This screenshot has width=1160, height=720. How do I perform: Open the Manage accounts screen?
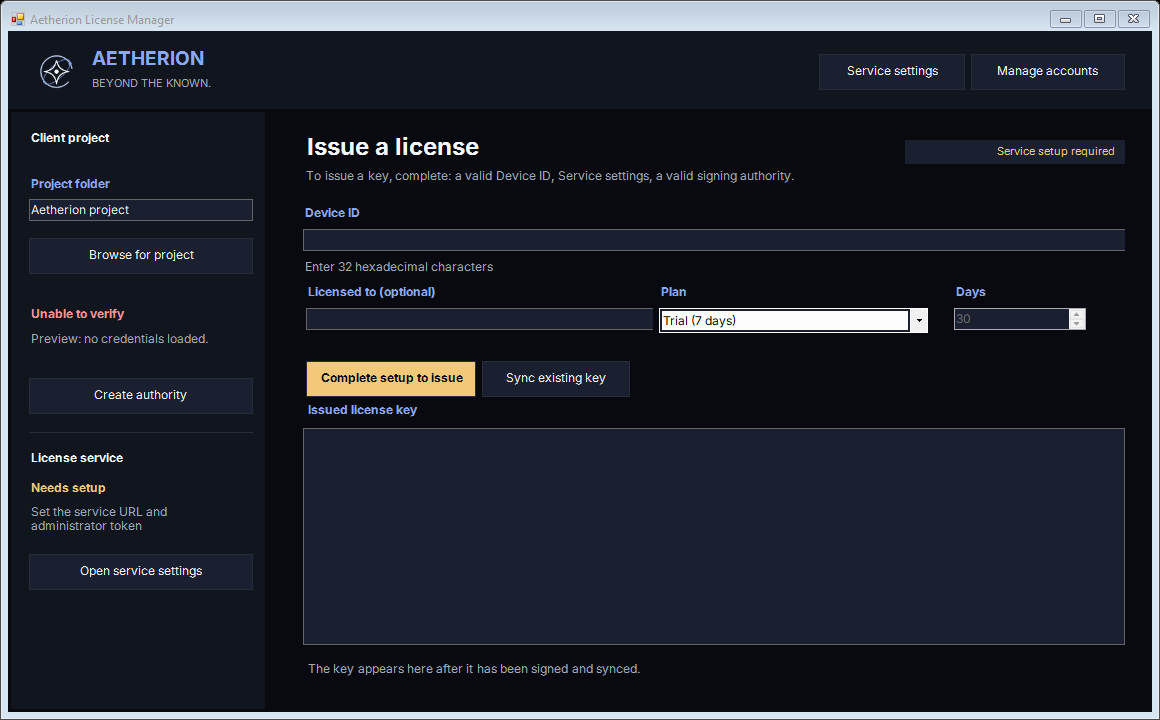coord(1048,71)
